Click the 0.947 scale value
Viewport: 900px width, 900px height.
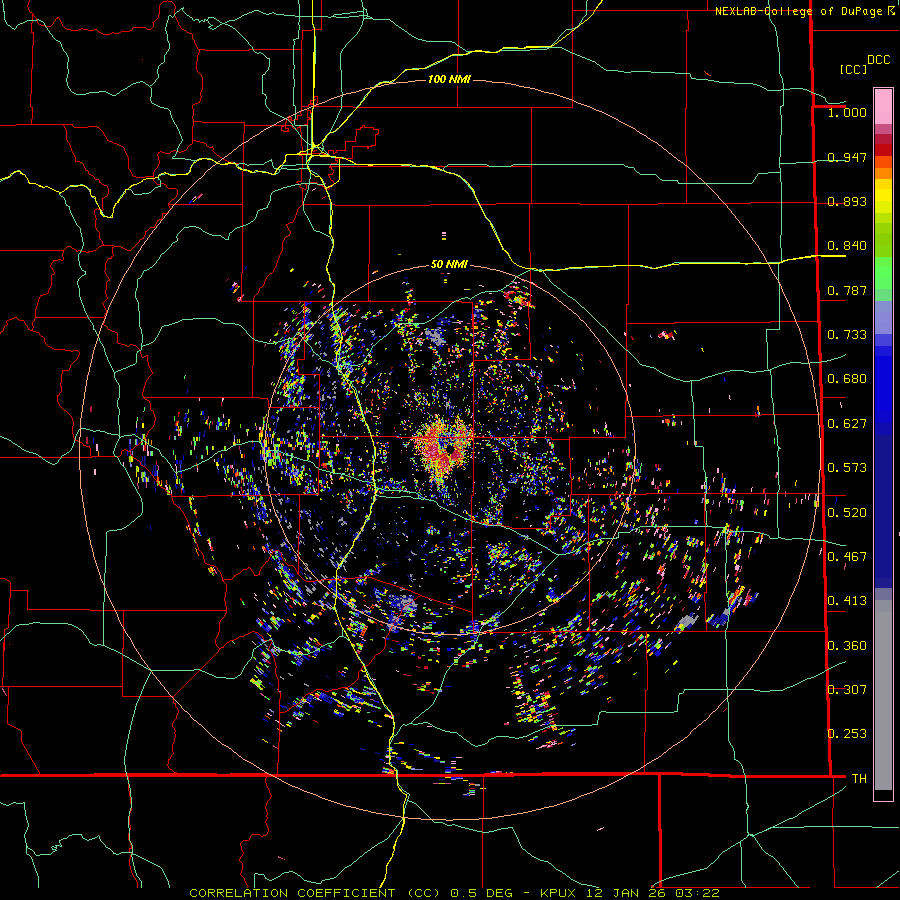pyautogui.click(x=847, y=157)
